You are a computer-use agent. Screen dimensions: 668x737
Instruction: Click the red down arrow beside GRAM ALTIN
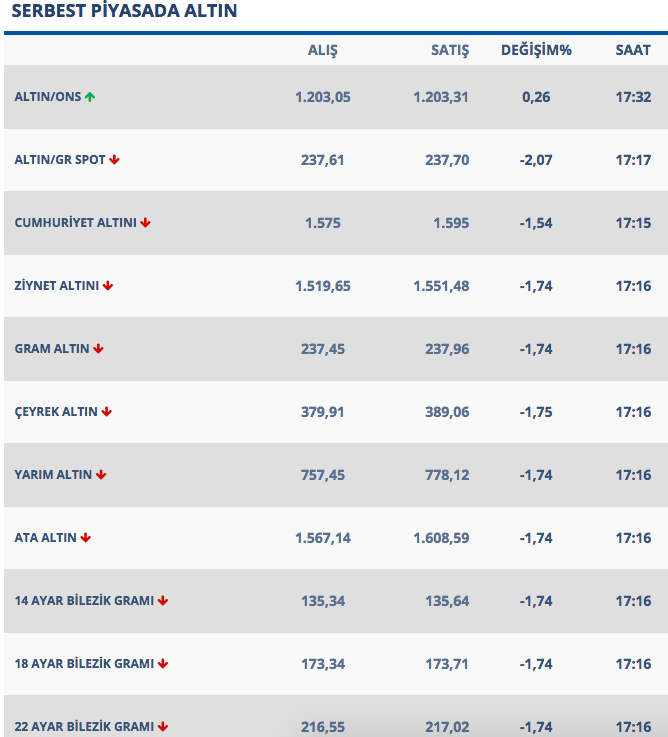coord(98,349)
